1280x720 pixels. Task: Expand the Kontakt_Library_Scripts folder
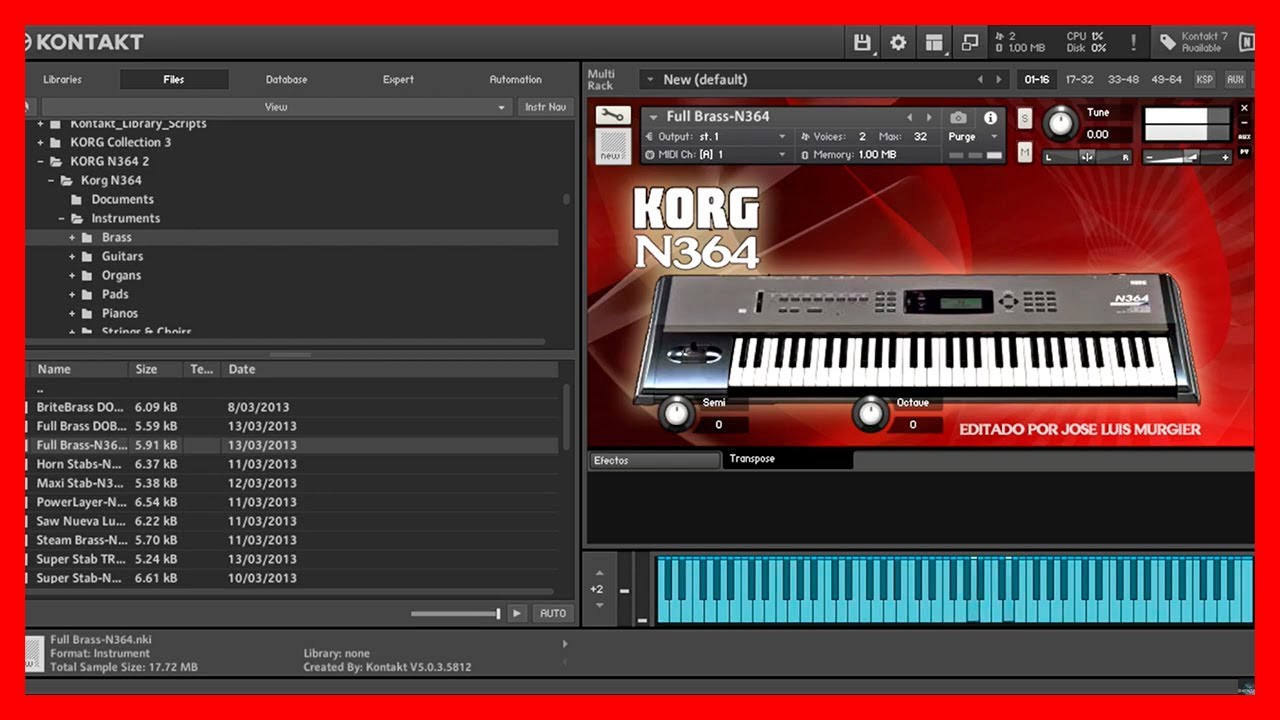pos(40,124)
